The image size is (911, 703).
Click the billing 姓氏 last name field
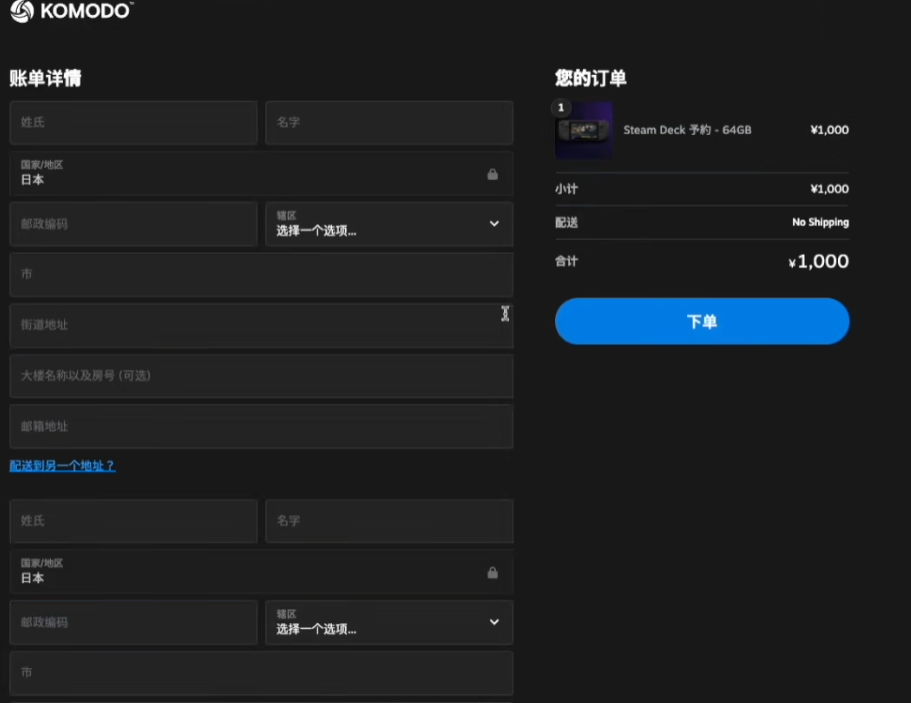[133, 122]
